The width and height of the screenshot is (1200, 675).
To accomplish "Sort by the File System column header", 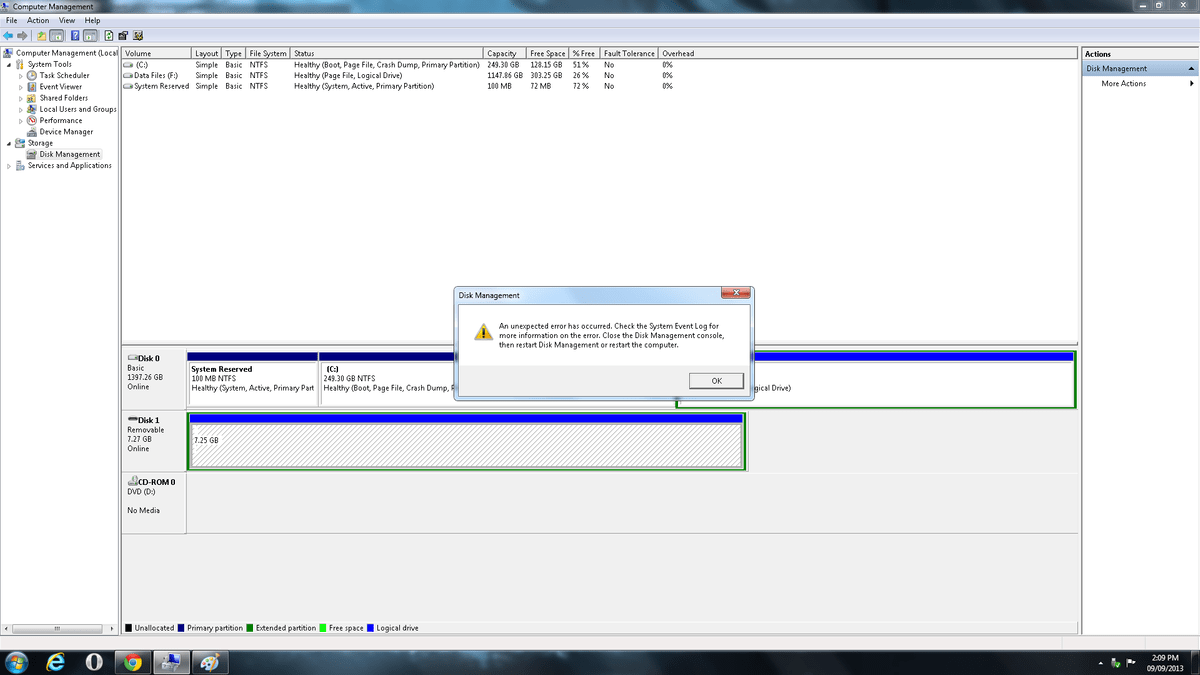I will [x=268, y=53].
